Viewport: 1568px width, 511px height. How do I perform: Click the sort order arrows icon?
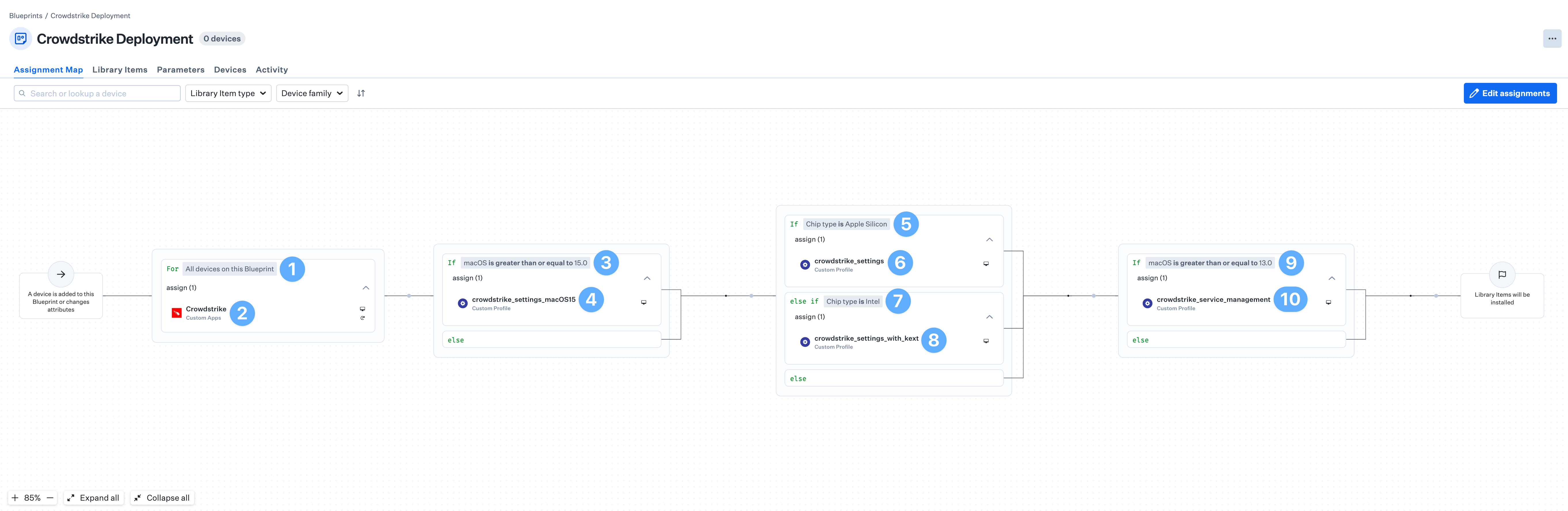pos(361,93)
